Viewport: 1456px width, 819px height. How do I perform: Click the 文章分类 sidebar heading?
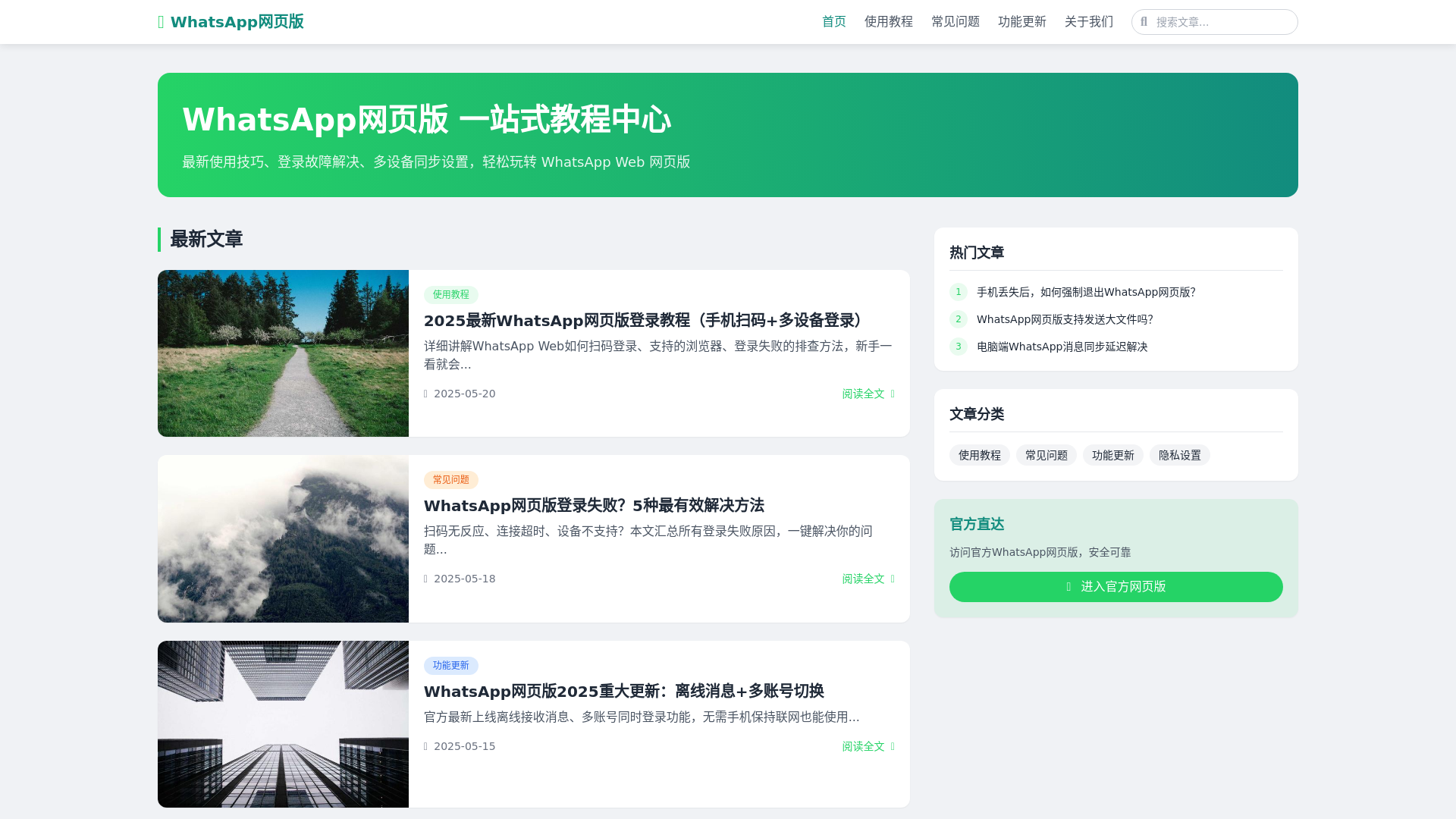977,414
